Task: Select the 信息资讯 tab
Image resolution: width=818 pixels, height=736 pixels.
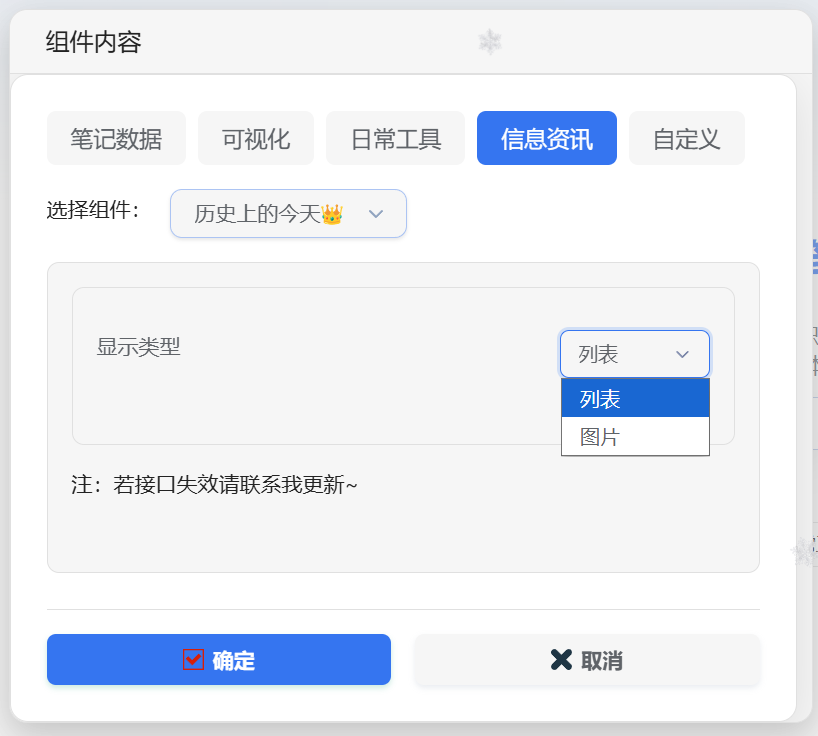Action: pyautogui.click(x=547, y=139)
